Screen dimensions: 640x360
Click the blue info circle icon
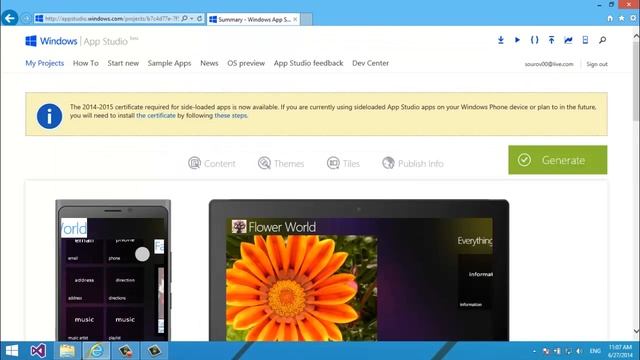[49, 116]
